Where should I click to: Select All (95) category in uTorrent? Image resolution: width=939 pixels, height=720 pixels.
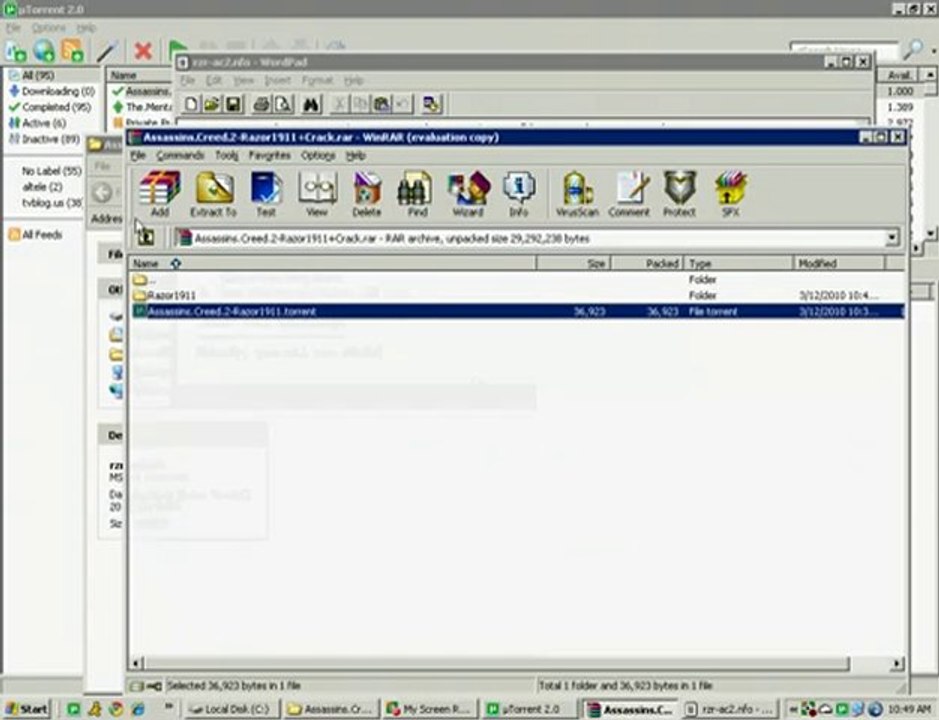32,75
